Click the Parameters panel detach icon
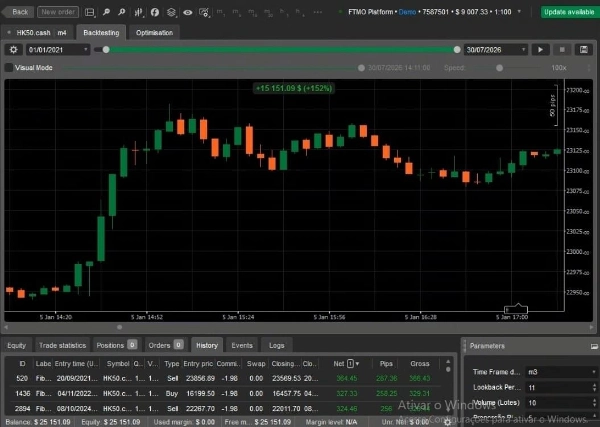Screen dimensions: 600x427 pyautogui.click(x=594, y=346)
